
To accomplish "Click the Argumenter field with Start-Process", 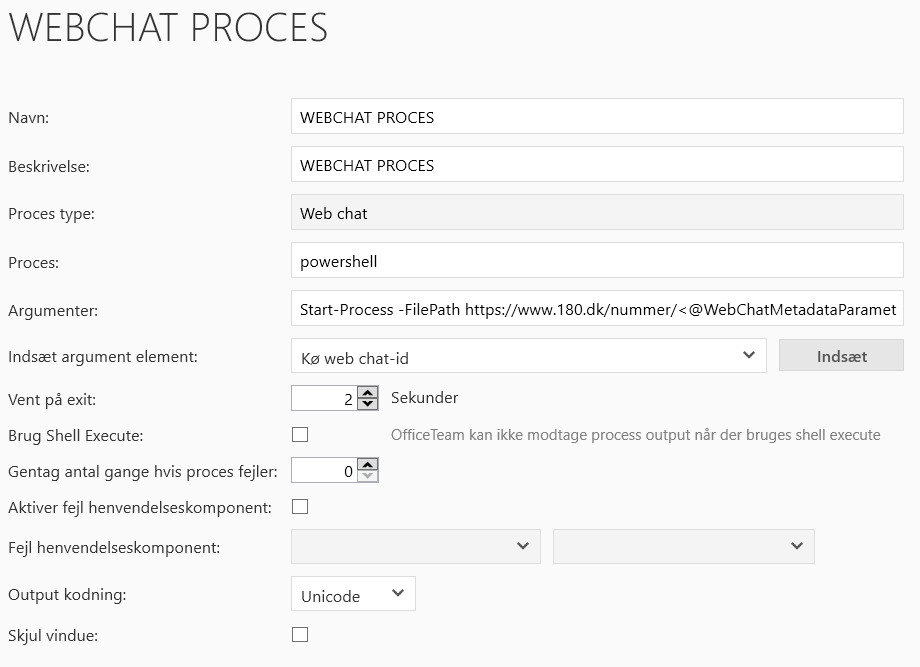I will coord(597,310).
